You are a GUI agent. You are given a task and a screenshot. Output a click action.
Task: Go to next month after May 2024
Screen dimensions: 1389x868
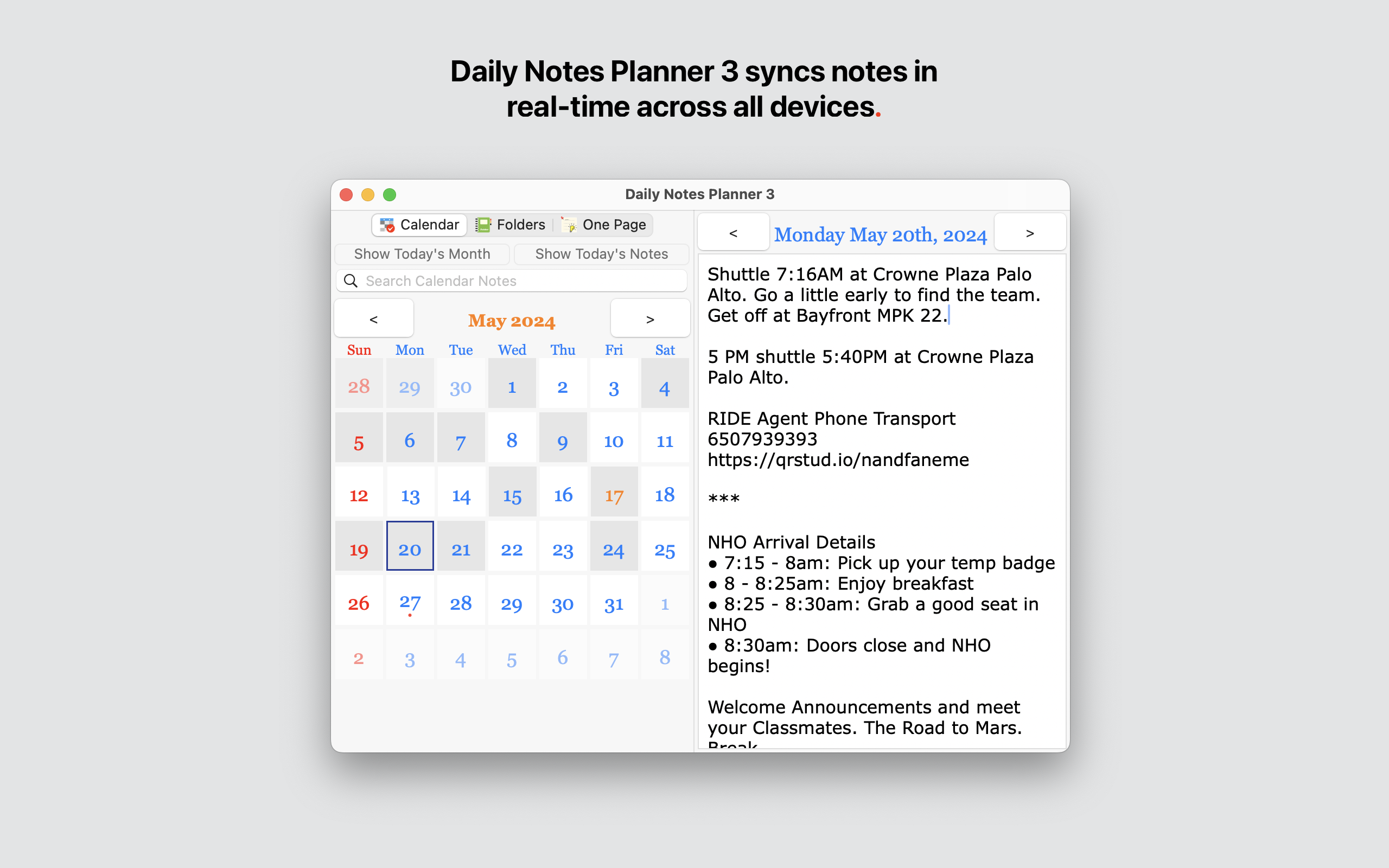[649, 318]
